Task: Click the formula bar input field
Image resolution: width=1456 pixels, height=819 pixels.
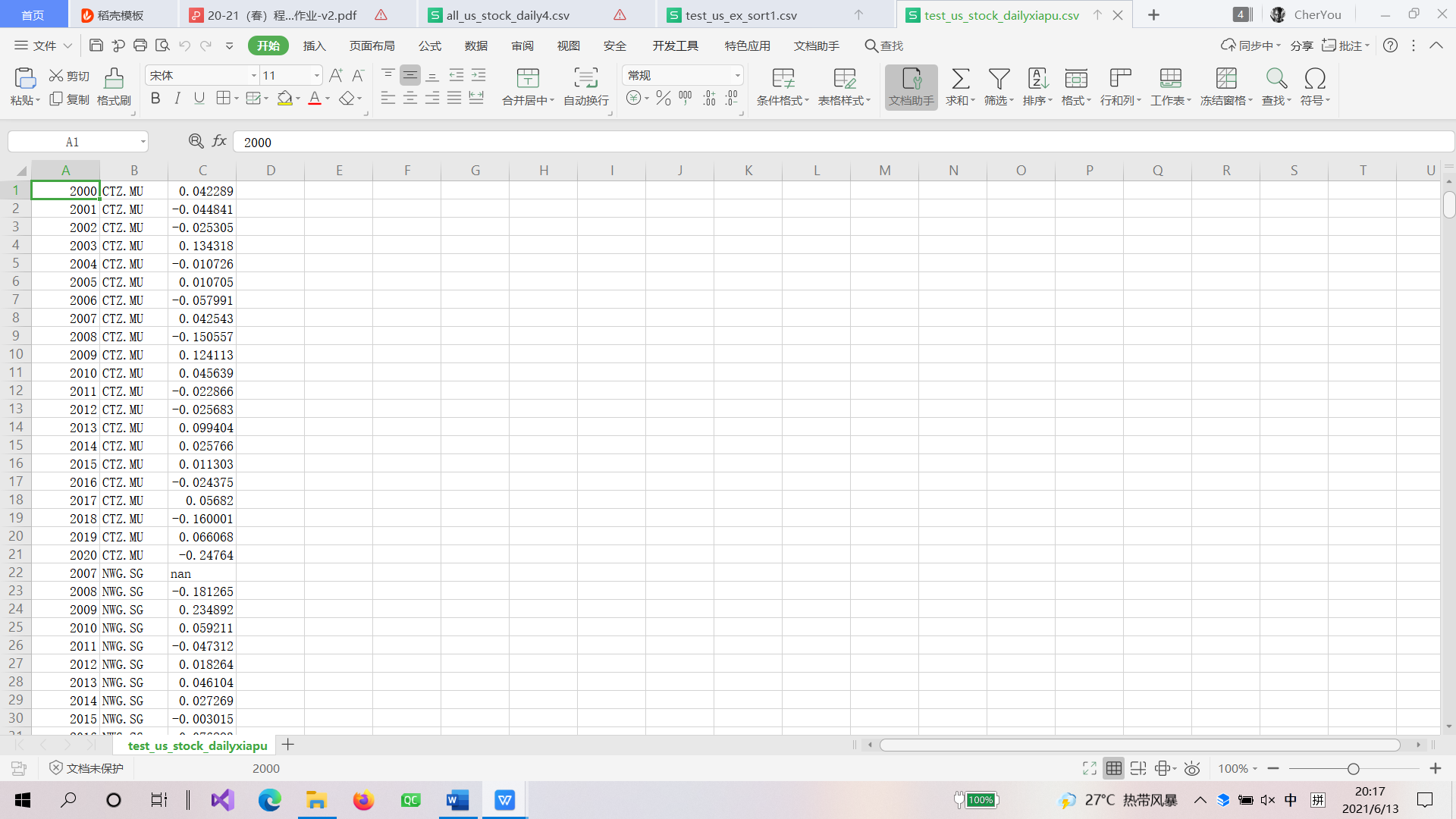Action: [834, 142]
